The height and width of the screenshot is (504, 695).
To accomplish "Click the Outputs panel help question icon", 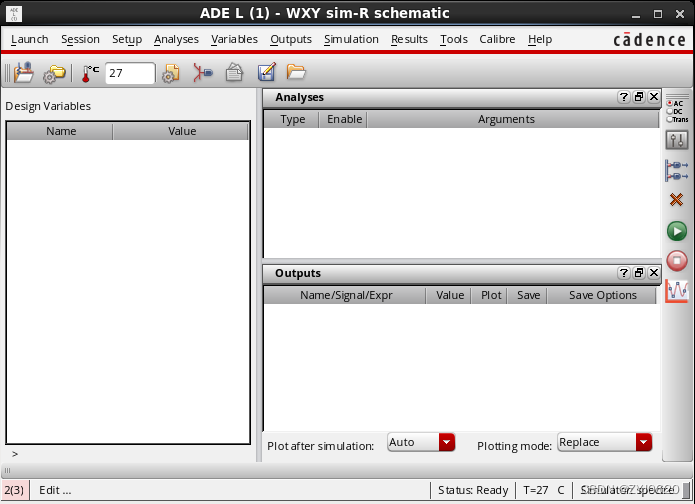I will pyautogui.click(x=624, y=273).
